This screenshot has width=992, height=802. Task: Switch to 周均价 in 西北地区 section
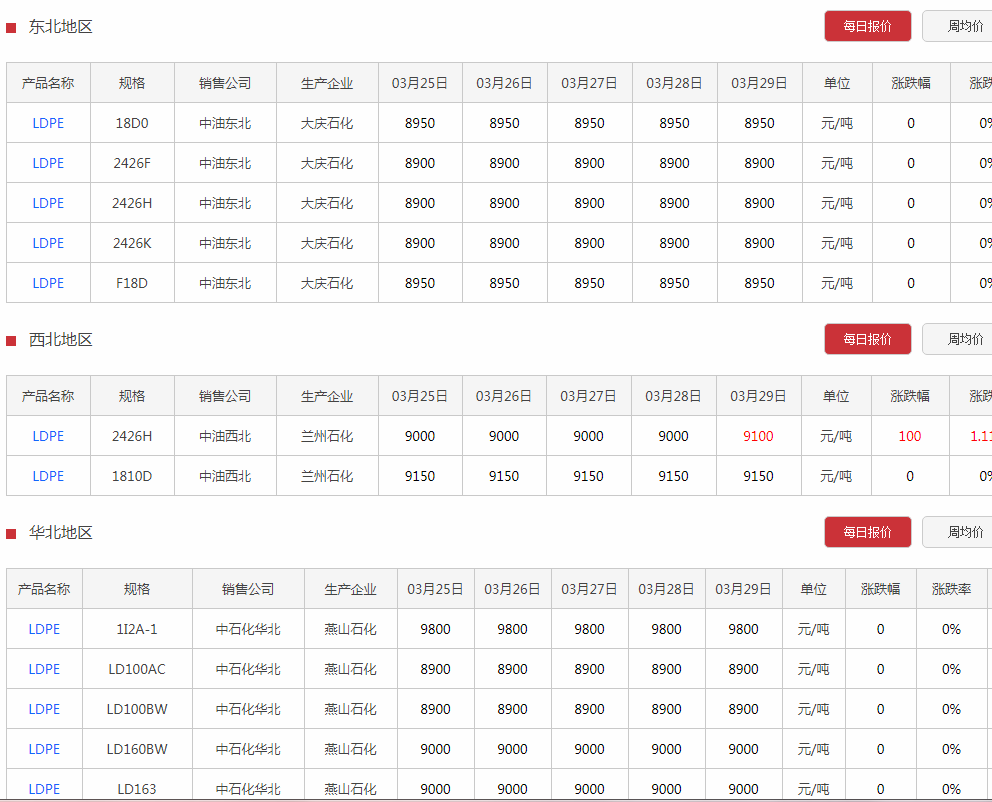tap(957, 339)
